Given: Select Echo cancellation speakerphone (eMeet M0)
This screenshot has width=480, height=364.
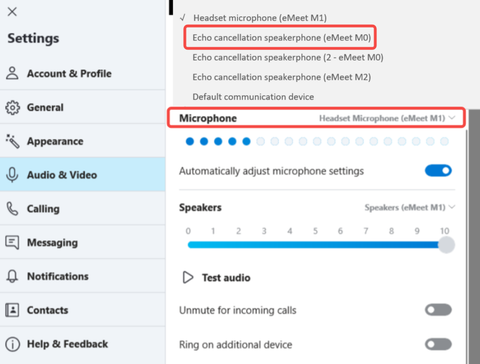Looking at the screenshot, I should pos(282,38).
